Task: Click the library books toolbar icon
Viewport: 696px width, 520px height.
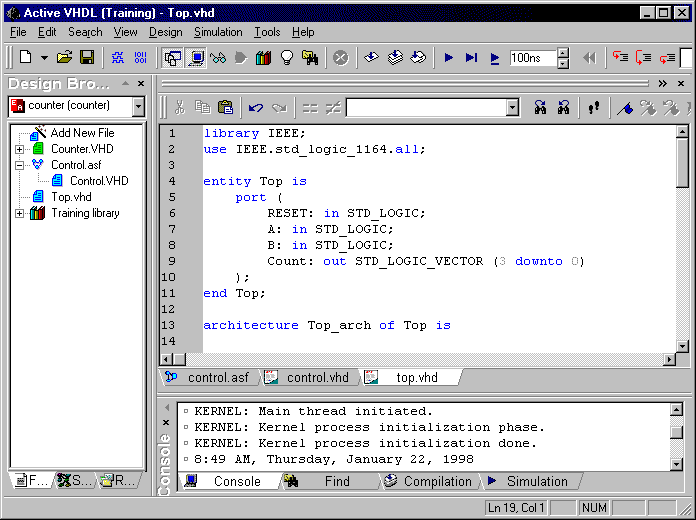Action: 264,58
